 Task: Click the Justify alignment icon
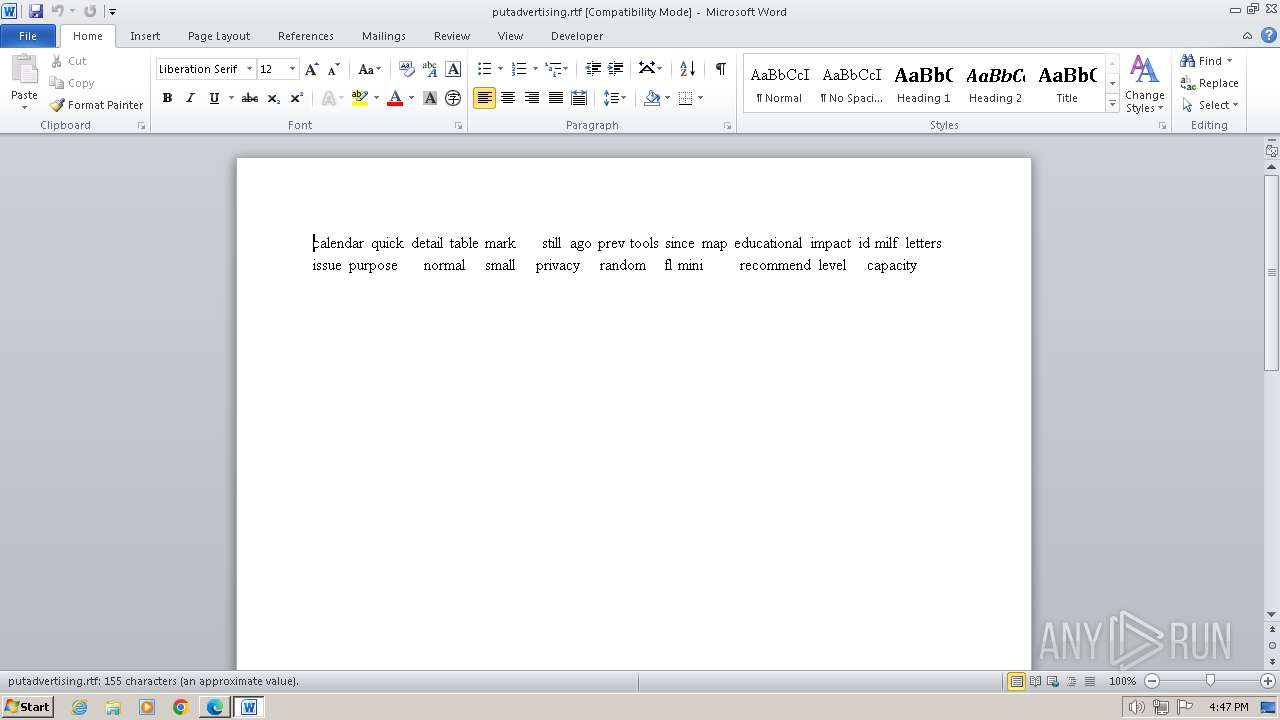tap(555, 98)
